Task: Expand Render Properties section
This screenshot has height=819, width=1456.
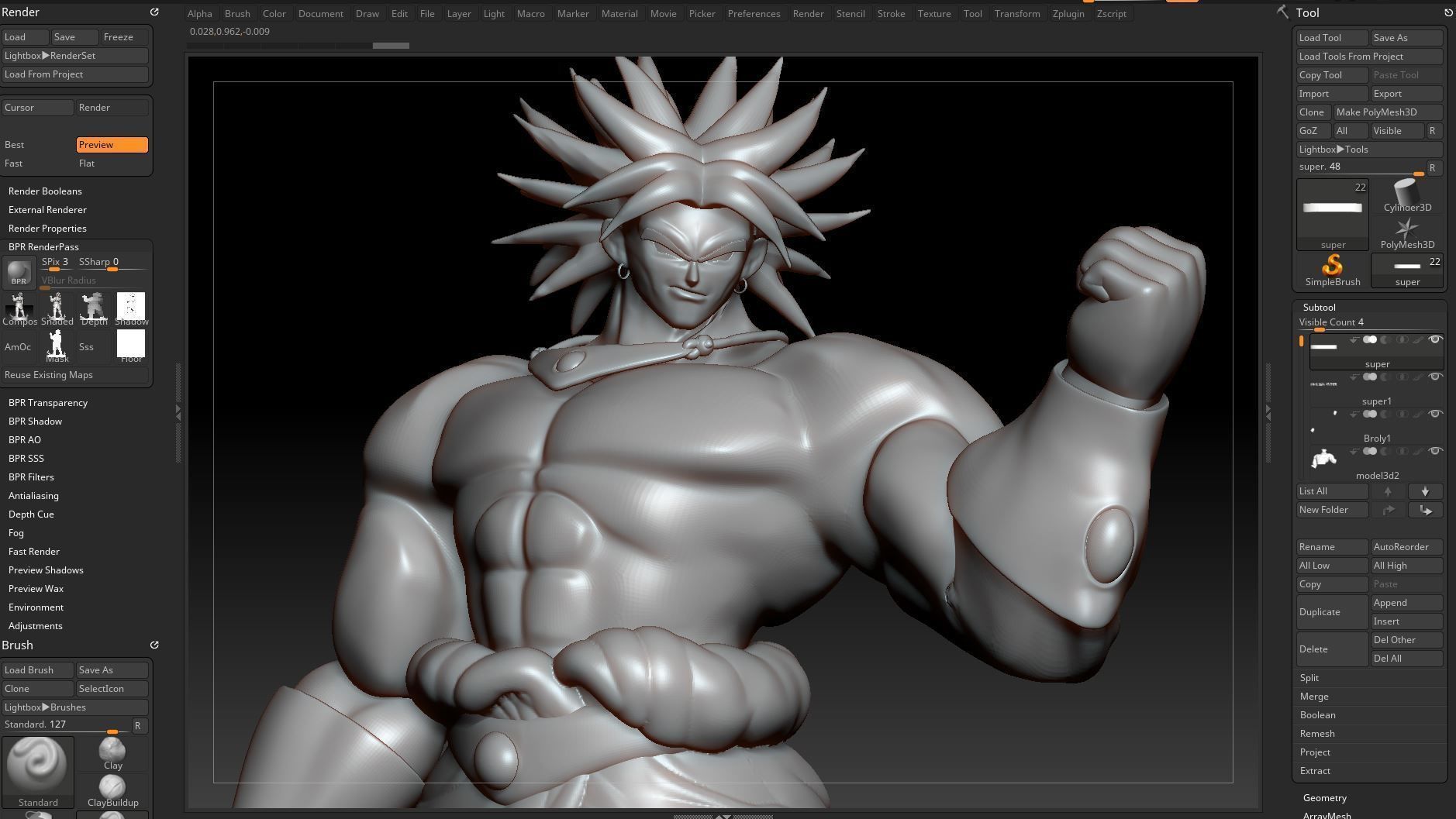Action: click(x=47, y=229)
